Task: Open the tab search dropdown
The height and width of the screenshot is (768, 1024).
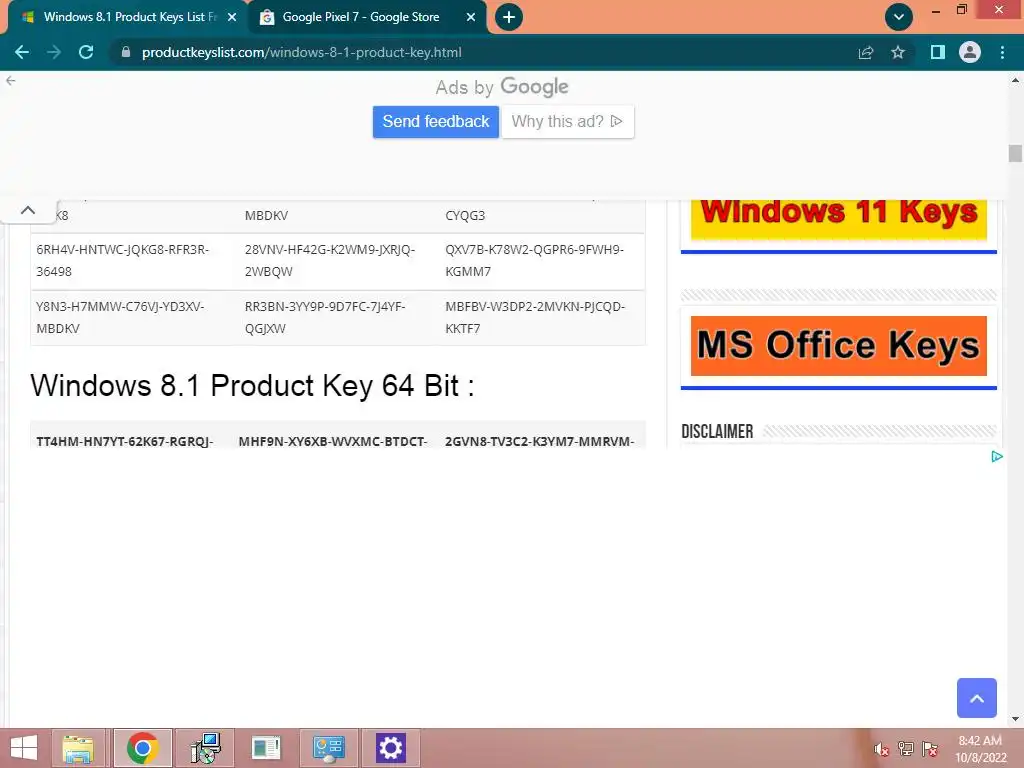Action: (899, 17)
